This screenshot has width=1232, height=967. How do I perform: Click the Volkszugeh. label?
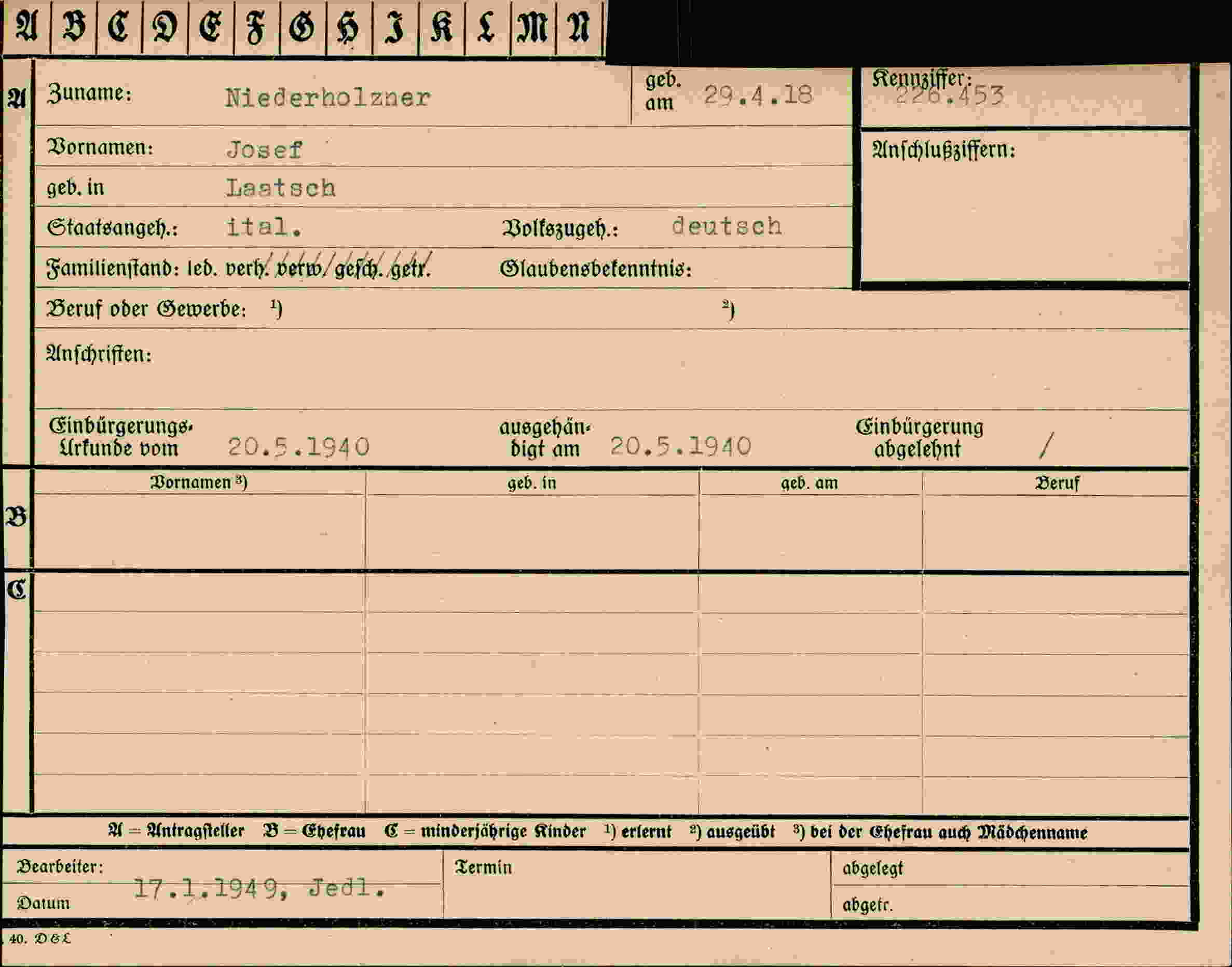click(559, 229)
